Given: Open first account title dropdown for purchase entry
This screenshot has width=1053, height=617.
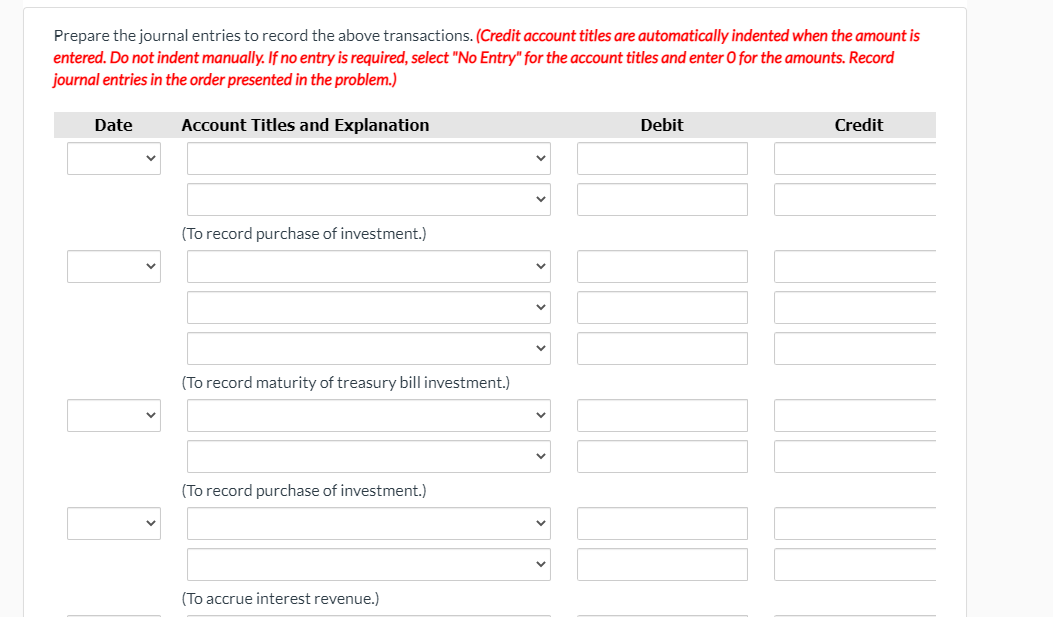Looking at the screenshot, I should [369, 158].
